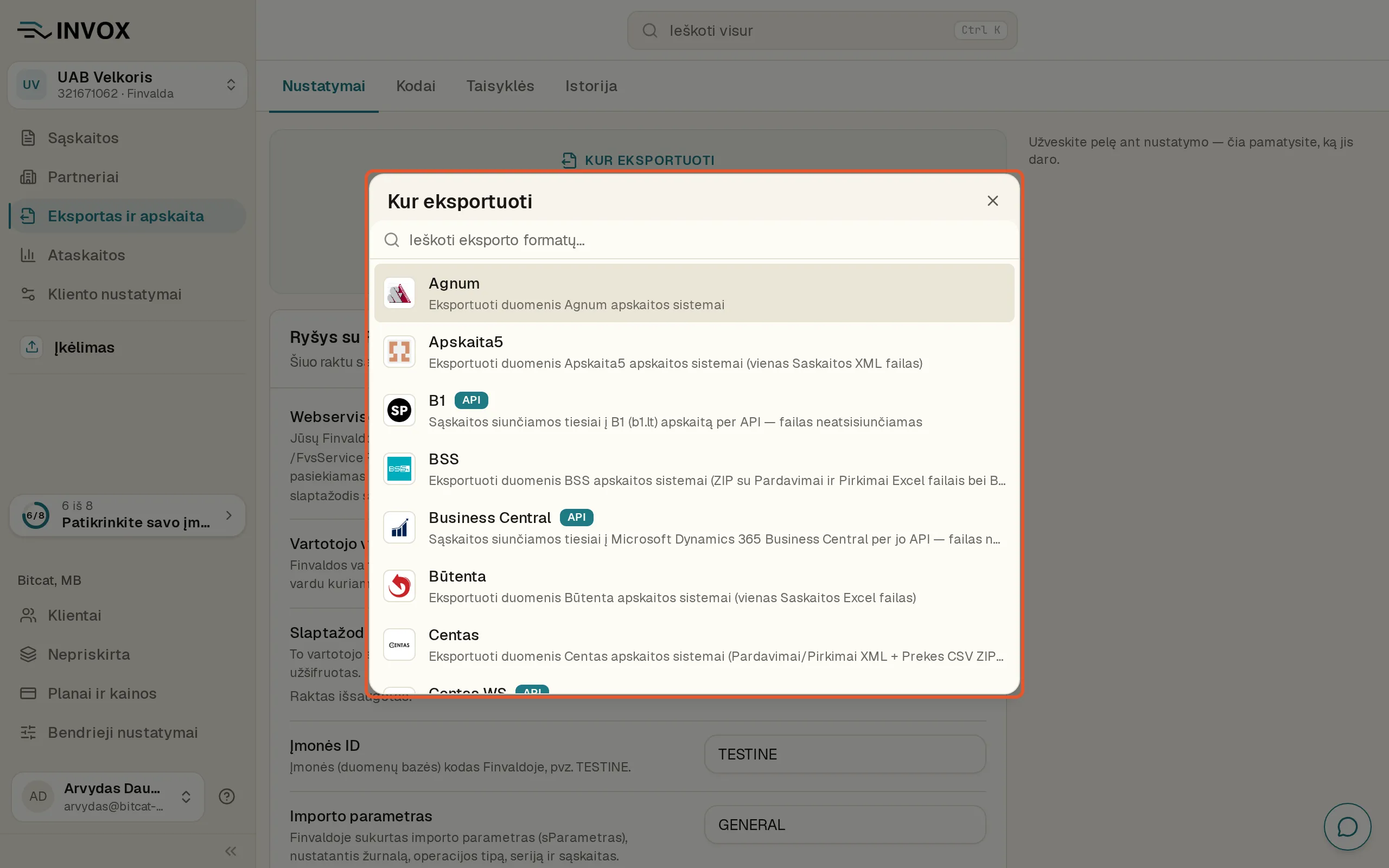Screen dimensions: 1389x868
Task: Open Klientai in the sidebar
Action: [128, 615]
